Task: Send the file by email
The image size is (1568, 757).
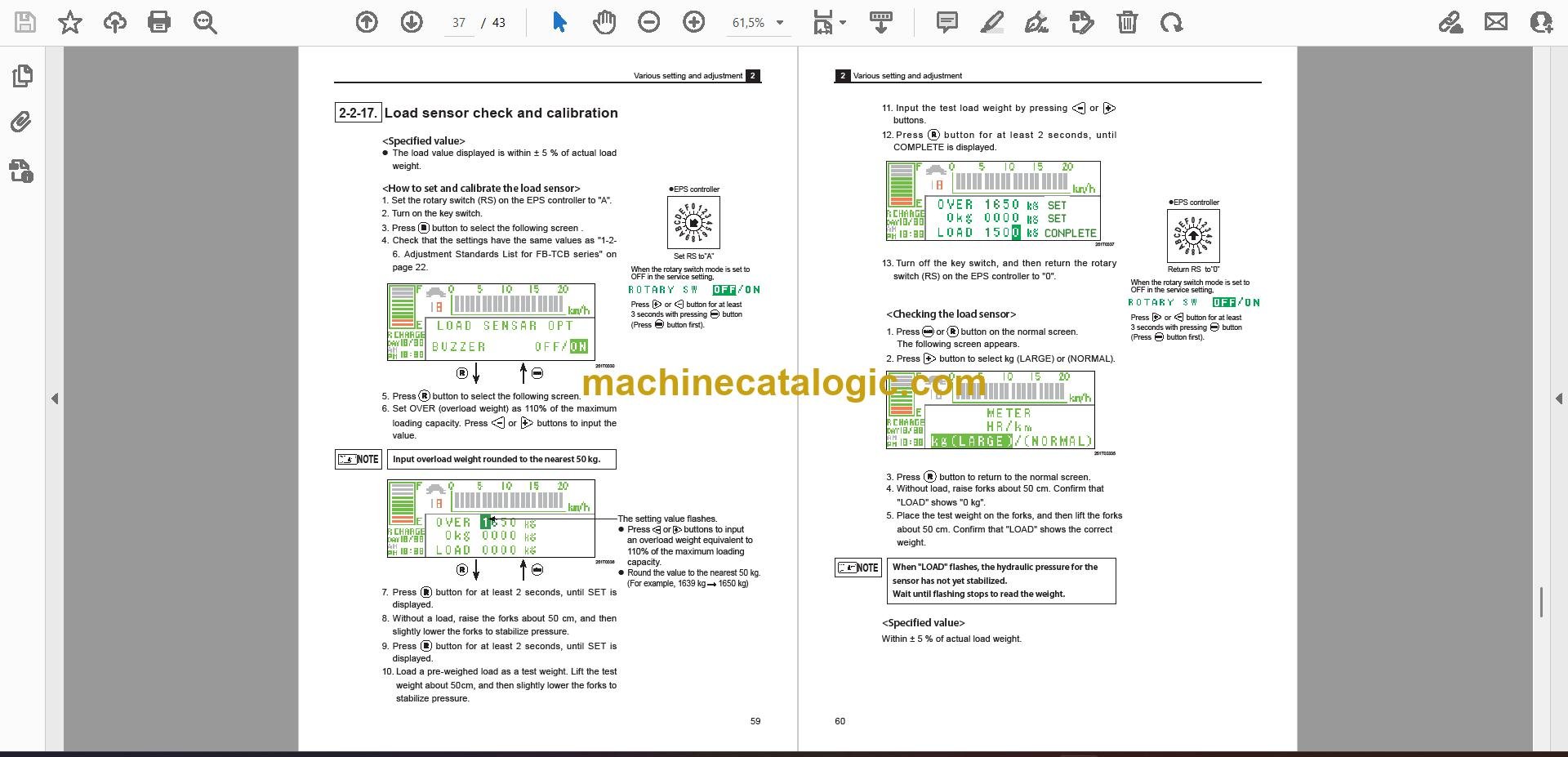Action: pos(1496,22)
